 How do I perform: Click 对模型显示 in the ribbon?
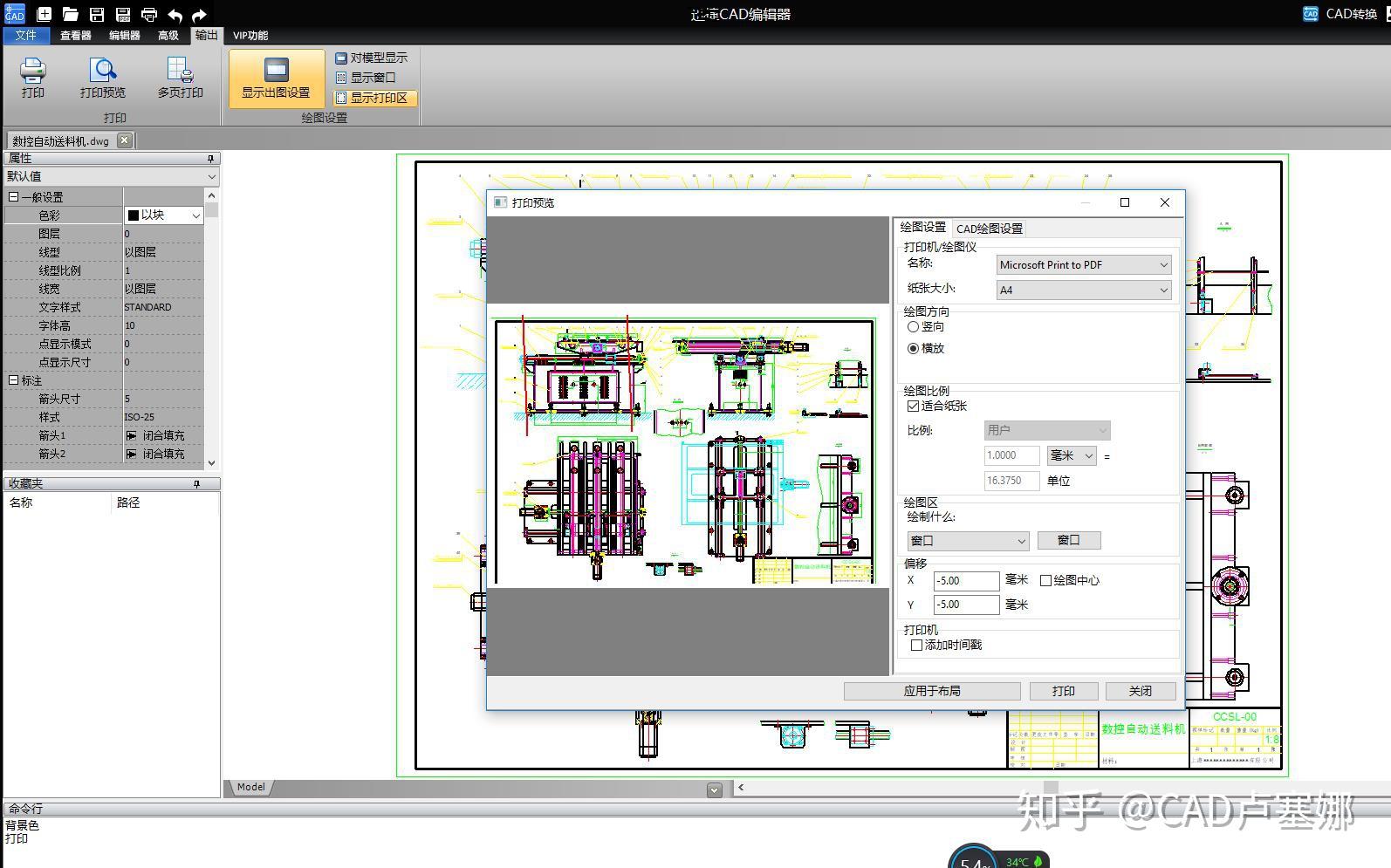(x=372, y=58)
